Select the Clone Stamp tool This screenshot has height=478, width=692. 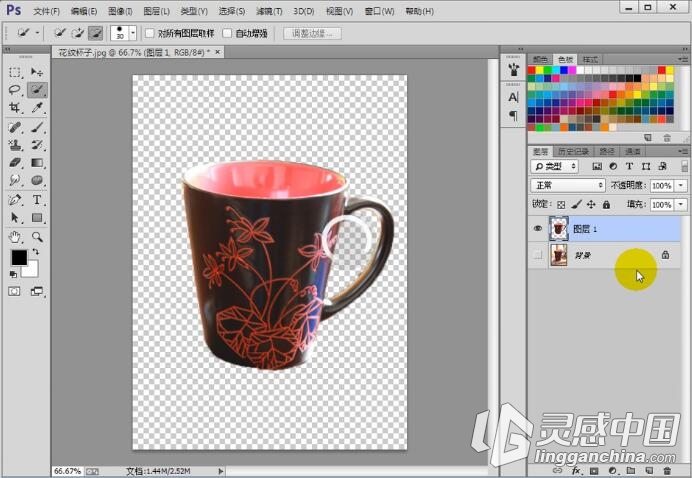15,145
